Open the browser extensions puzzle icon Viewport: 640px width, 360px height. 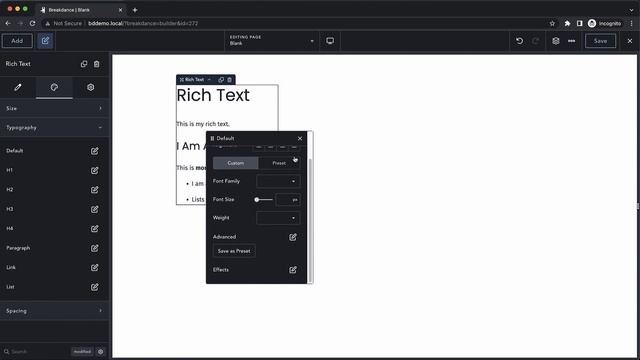567,24
